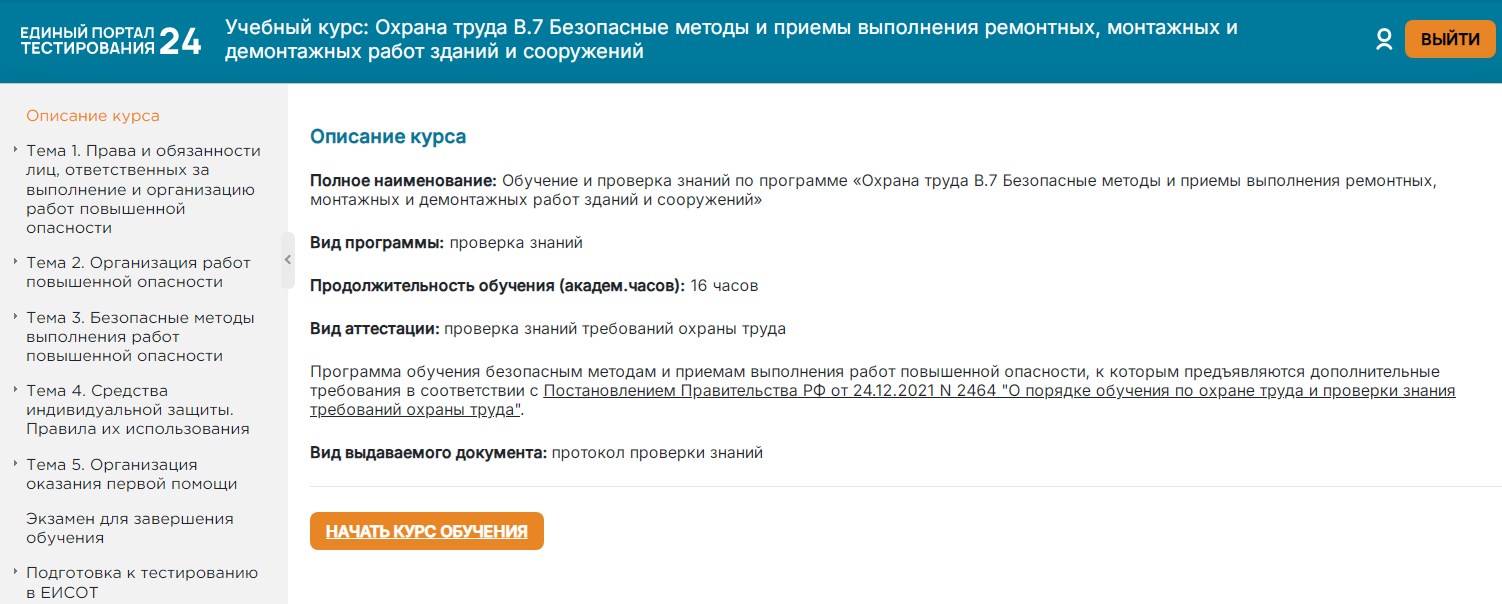Image resolution: width=1502 pixels, height=604 pixels.
Task: Select Тема 4. Средства индивидуальной защиты
Action: 137,409
